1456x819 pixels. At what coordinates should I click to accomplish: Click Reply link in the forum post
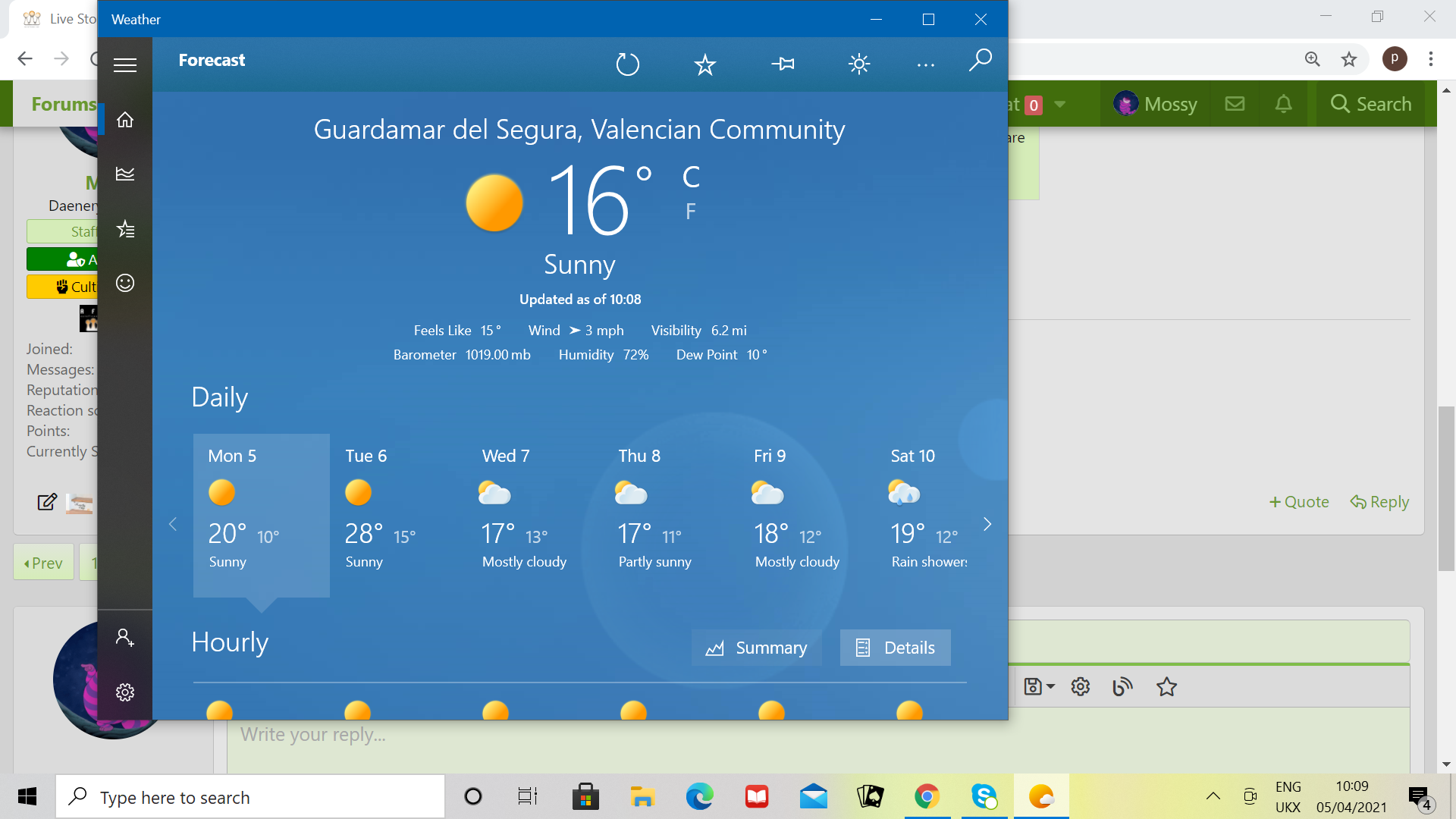click(x=1379, y=502)
